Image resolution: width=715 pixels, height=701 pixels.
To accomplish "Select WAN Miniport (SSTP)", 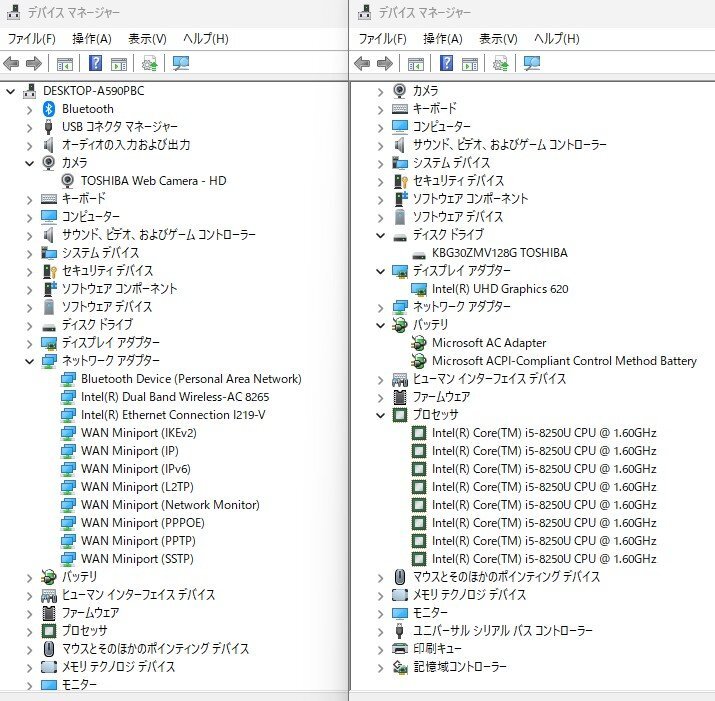I will 137,559.
